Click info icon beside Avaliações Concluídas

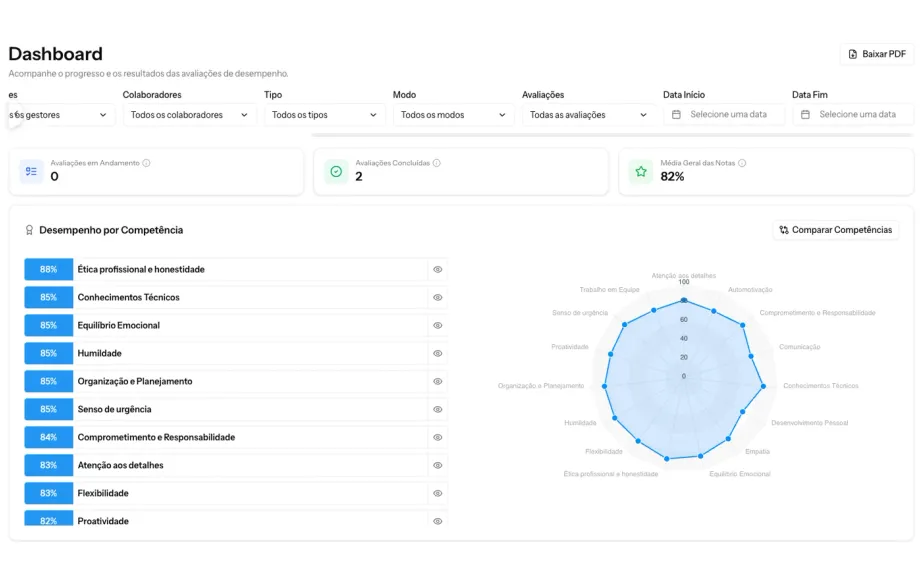pyautogui.click(x=437, y=163)
